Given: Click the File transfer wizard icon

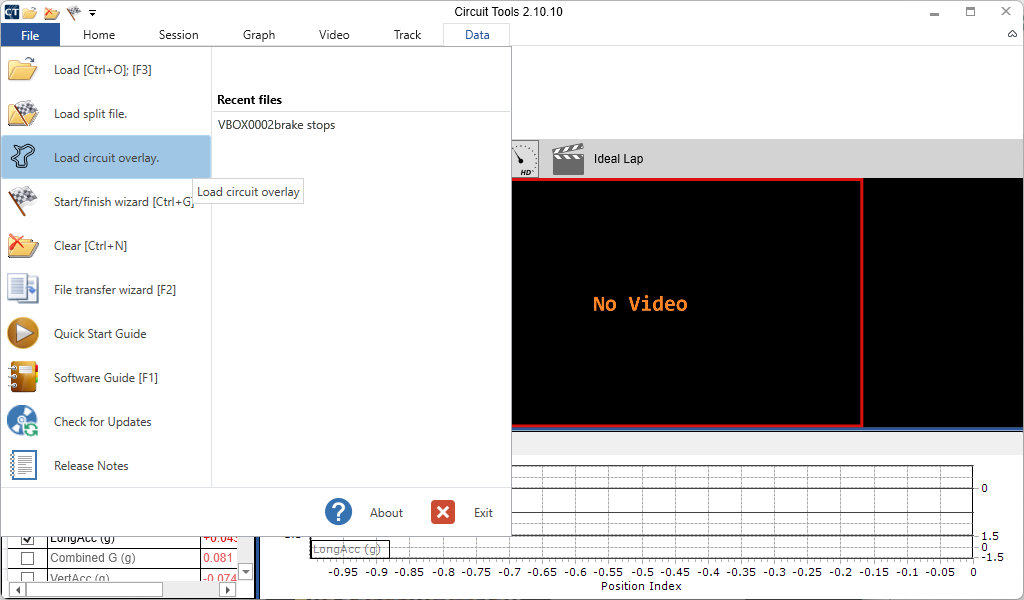Looking at the screenshot, I should click(x=23, y=289).
